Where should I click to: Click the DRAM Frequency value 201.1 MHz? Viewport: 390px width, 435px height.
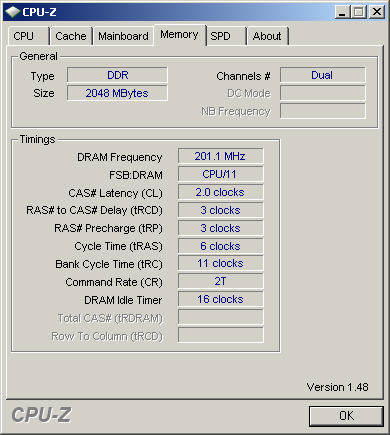[220, 156]
